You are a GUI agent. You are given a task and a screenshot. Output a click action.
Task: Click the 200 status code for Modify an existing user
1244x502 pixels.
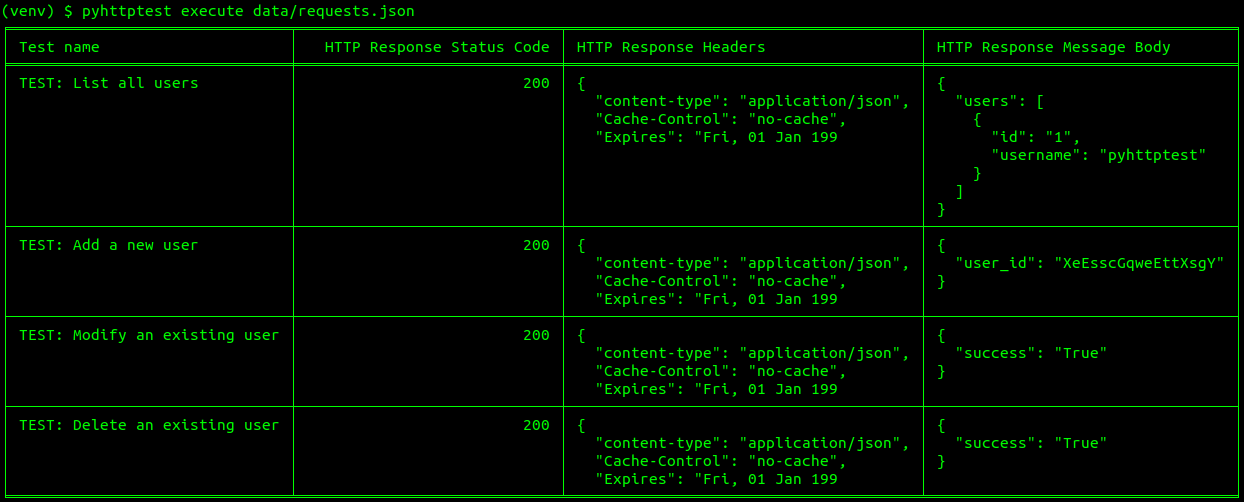536,335
